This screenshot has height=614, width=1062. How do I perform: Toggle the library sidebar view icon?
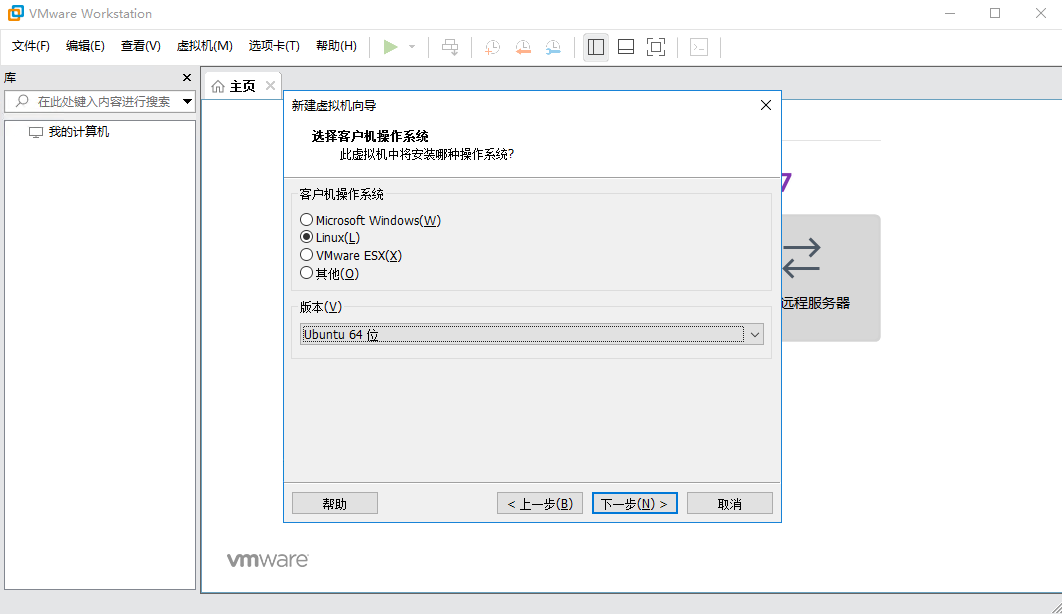pos(596,47)
